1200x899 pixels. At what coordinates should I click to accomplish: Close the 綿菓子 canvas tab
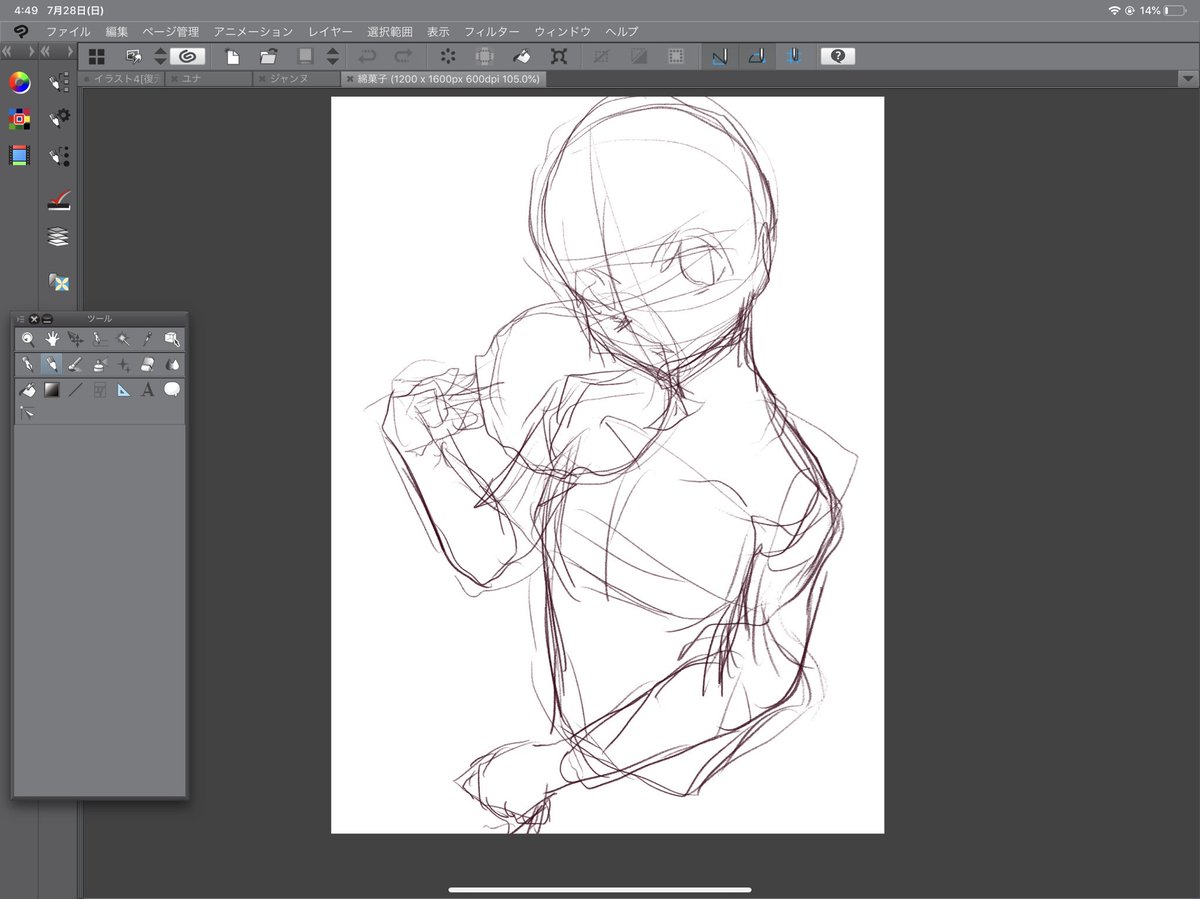pyautogui.click(x=349, y=78)
